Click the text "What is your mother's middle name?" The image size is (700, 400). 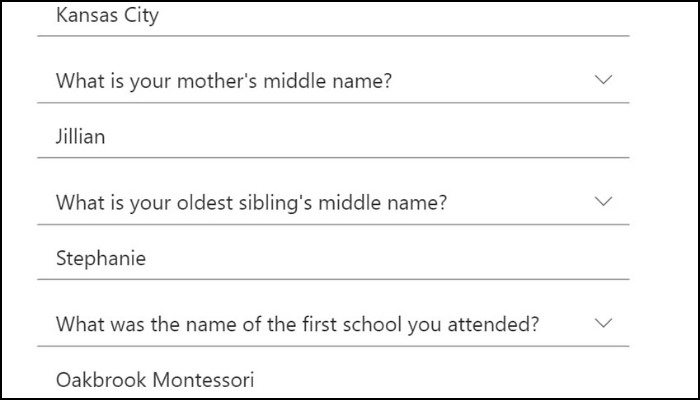point(224,81)
